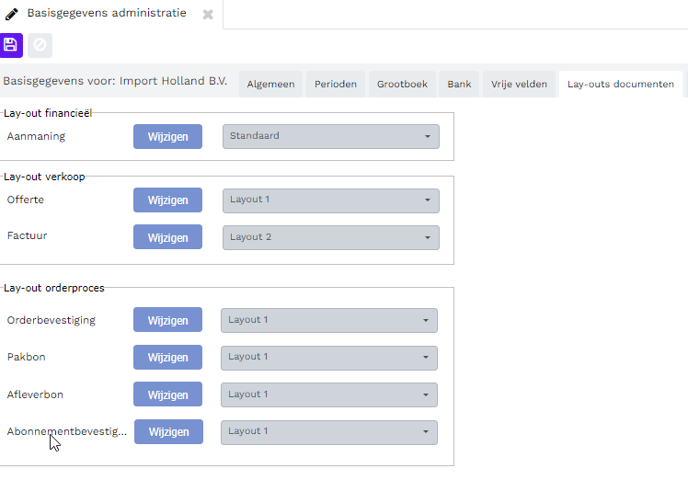Viewport: 688px width, 480px height.
Task: Select the Lay-outs documenten tab
Action: (x=620, y=84)
